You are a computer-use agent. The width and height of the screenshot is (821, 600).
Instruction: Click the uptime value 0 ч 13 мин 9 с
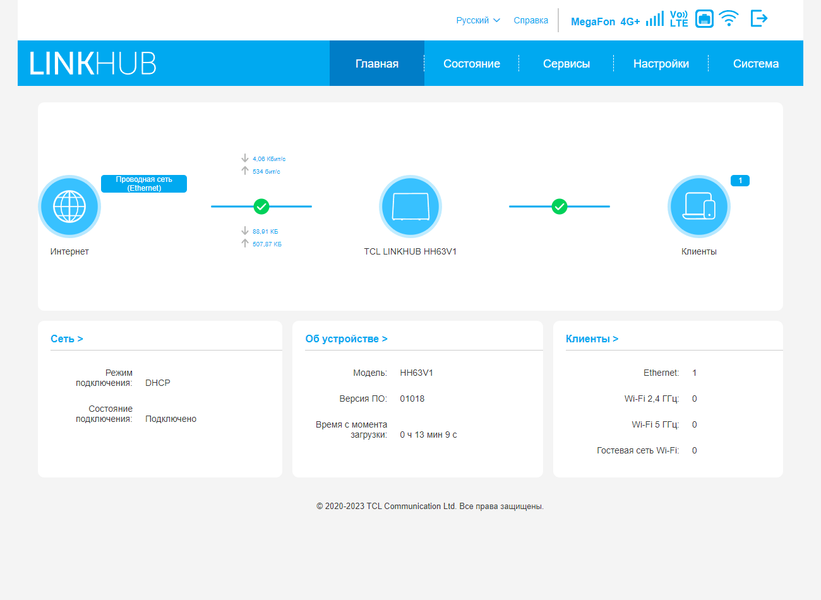point(428,435)
